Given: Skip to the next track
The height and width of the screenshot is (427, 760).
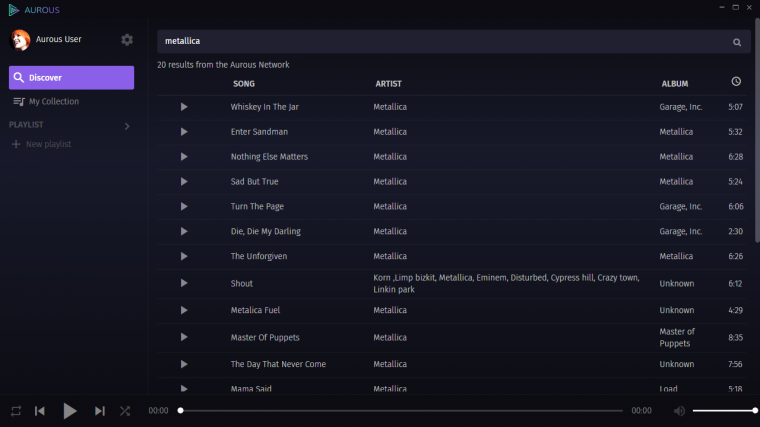Looking at the screenshot, I should pos(100,411).
